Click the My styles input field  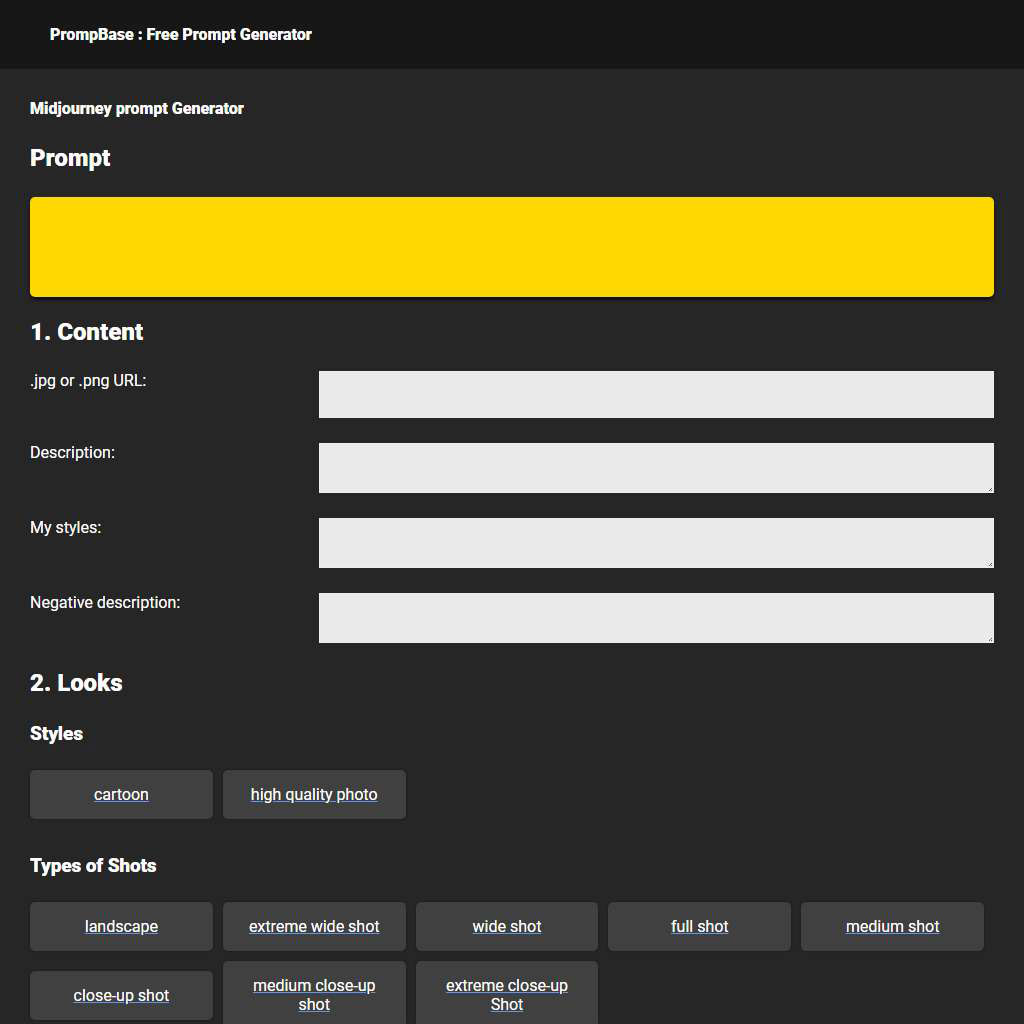click(x=655, y=542)
